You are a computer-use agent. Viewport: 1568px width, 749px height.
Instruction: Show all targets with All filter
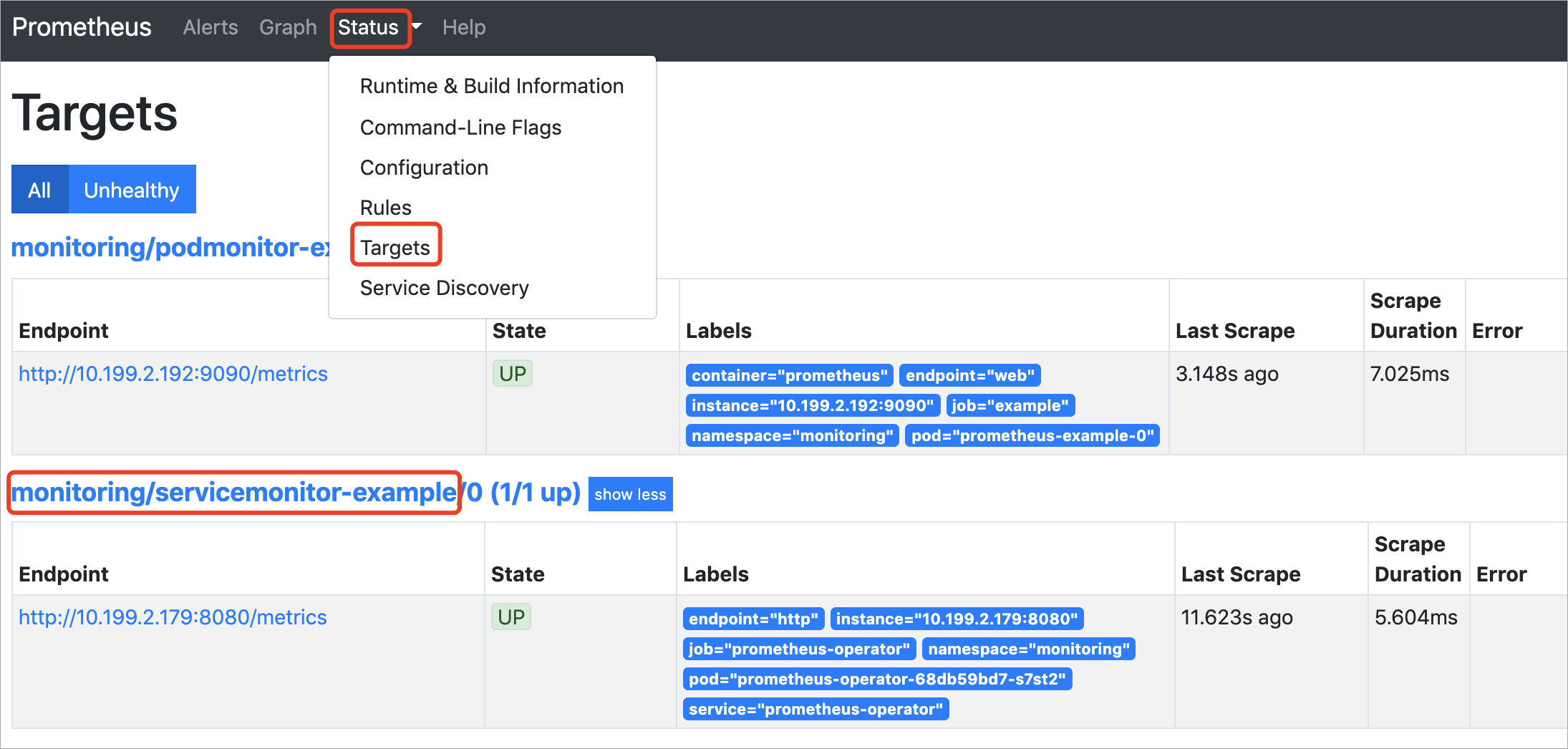coord(39,190)
